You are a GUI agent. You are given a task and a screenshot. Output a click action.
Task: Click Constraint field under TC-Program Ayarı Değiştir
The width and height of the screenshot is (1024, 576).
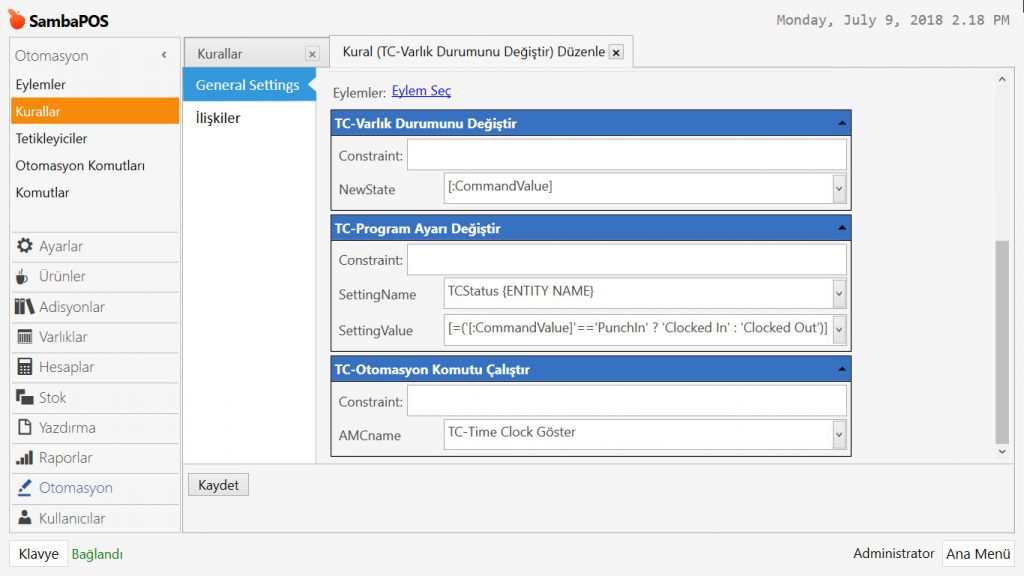click(x=627, y=260)
